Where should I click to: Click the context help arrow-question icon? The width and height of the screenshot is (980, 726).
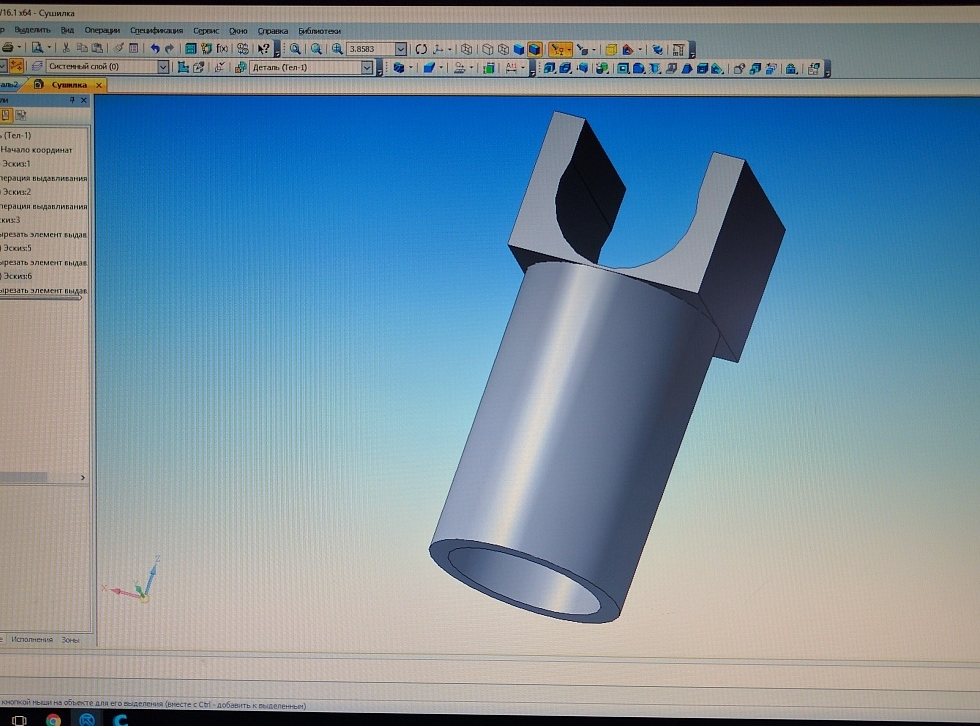(264, 49)
